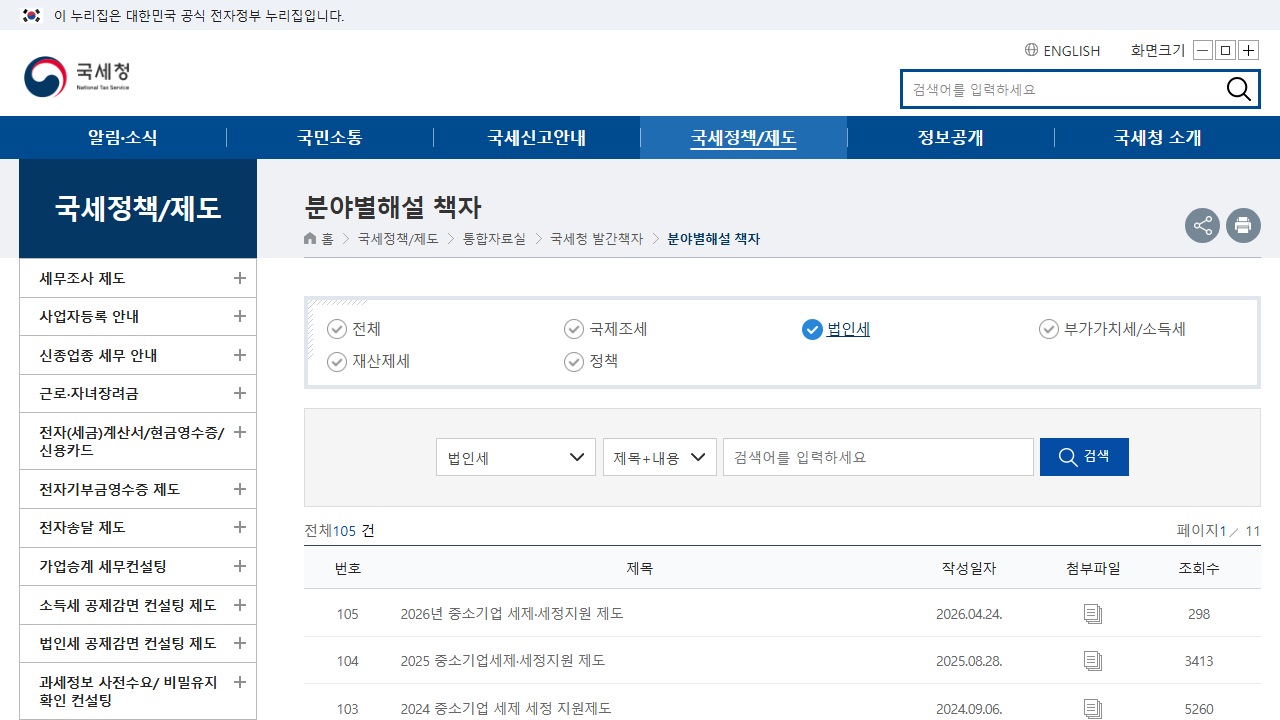Open post 2024 중소기업 세제 세정 지원제도

tap(506, 709)
